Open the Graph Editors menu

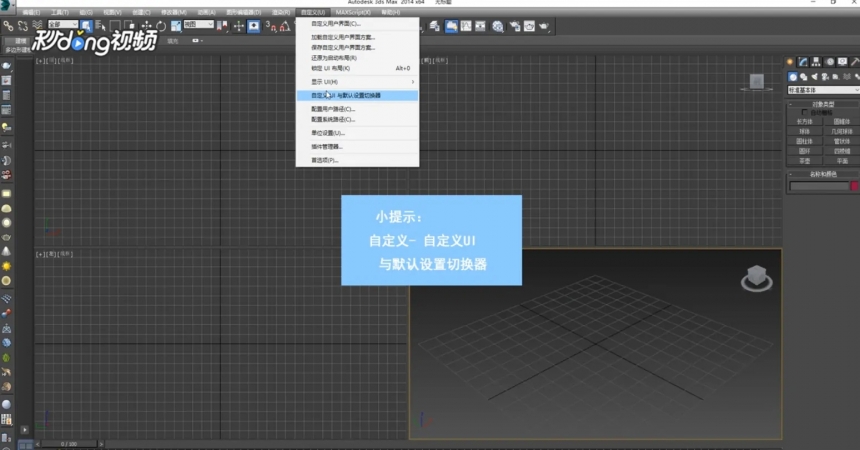coord(244,12)
